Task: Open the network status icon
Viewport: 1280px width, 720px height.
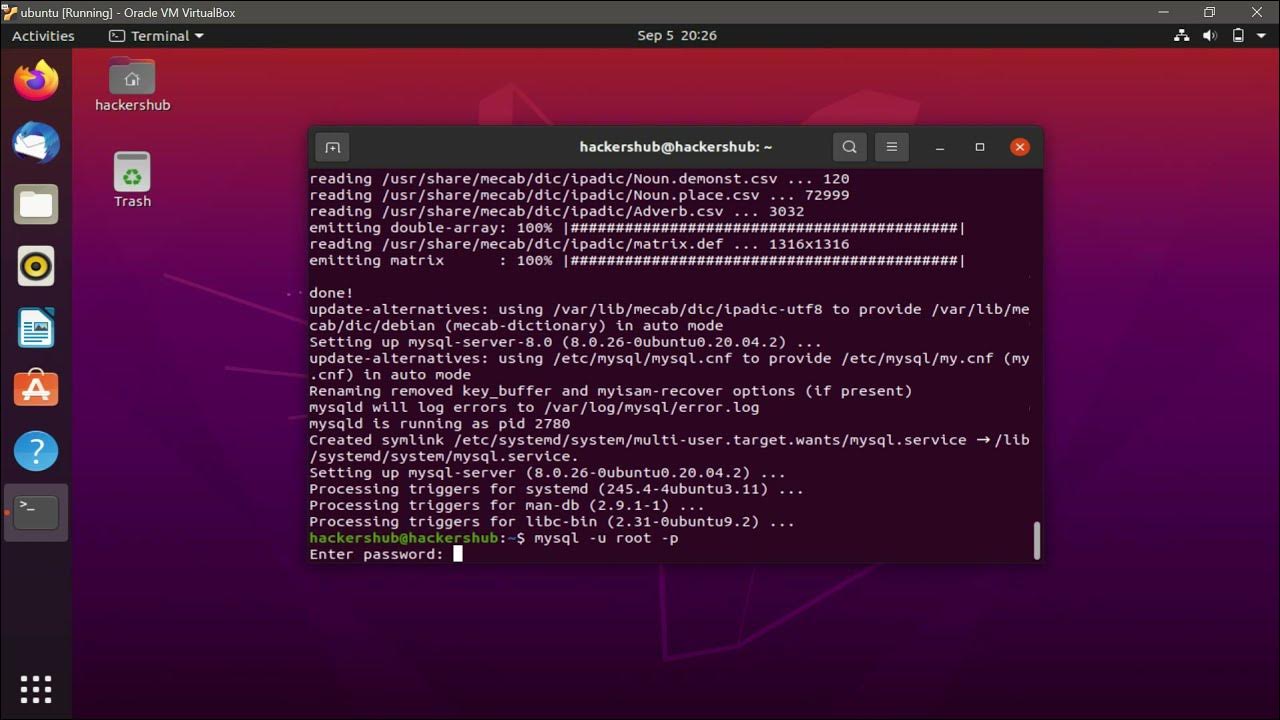Action: (x=1182, y=35)
